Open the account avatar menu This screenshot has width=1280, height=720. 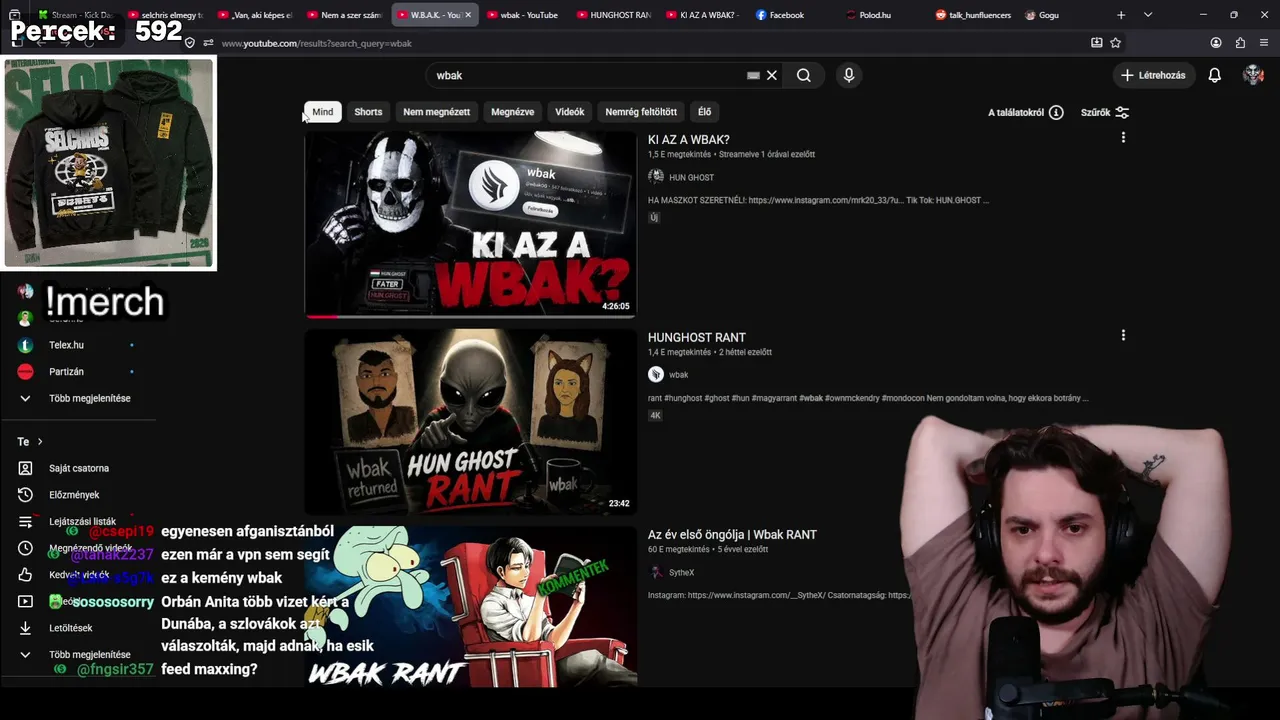pyautogui.click(x=1253, y=75)
